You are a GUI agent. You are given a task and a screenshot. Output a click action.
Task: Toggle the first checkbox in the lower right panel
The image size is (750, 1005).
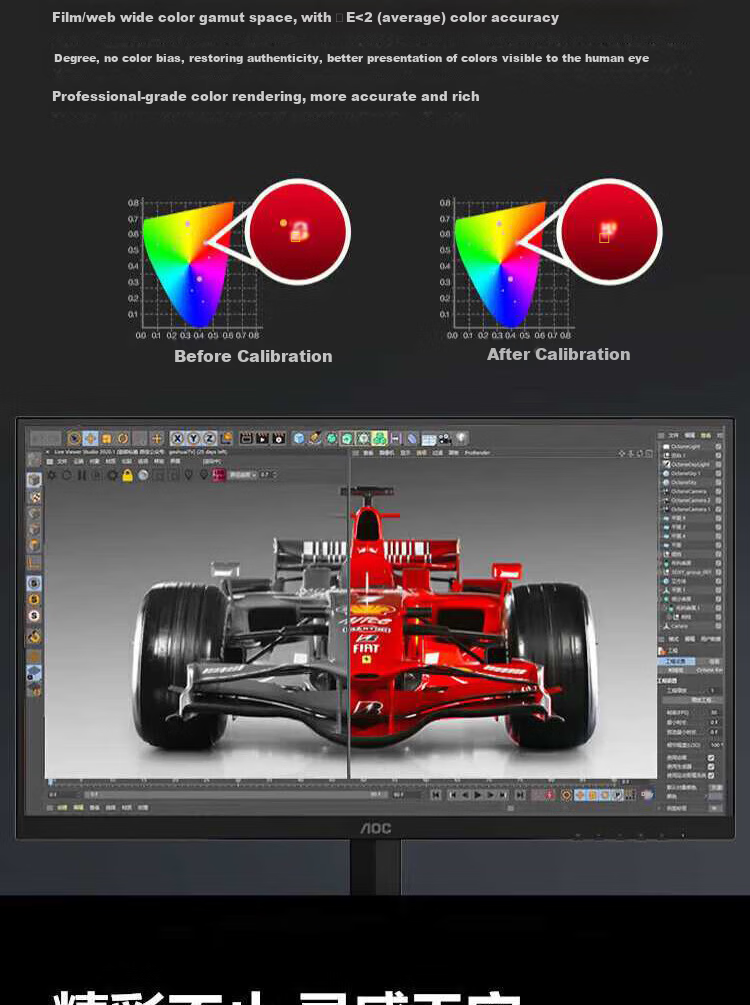[711, 758]
